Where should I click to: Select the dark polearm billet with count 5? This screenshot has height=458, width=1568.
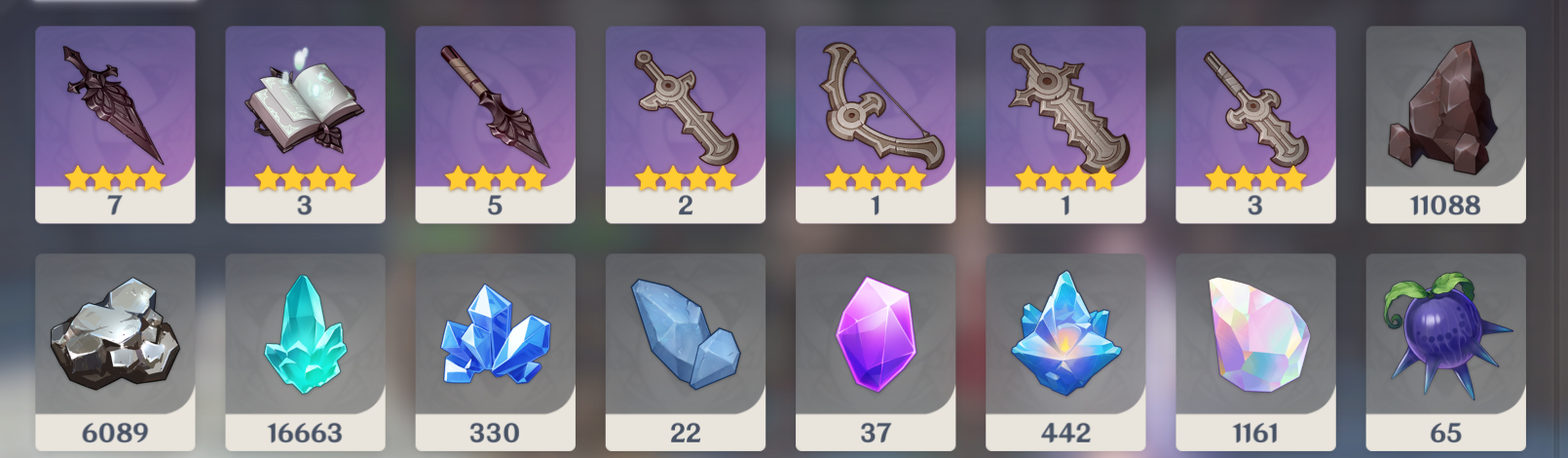pos(495,125)
